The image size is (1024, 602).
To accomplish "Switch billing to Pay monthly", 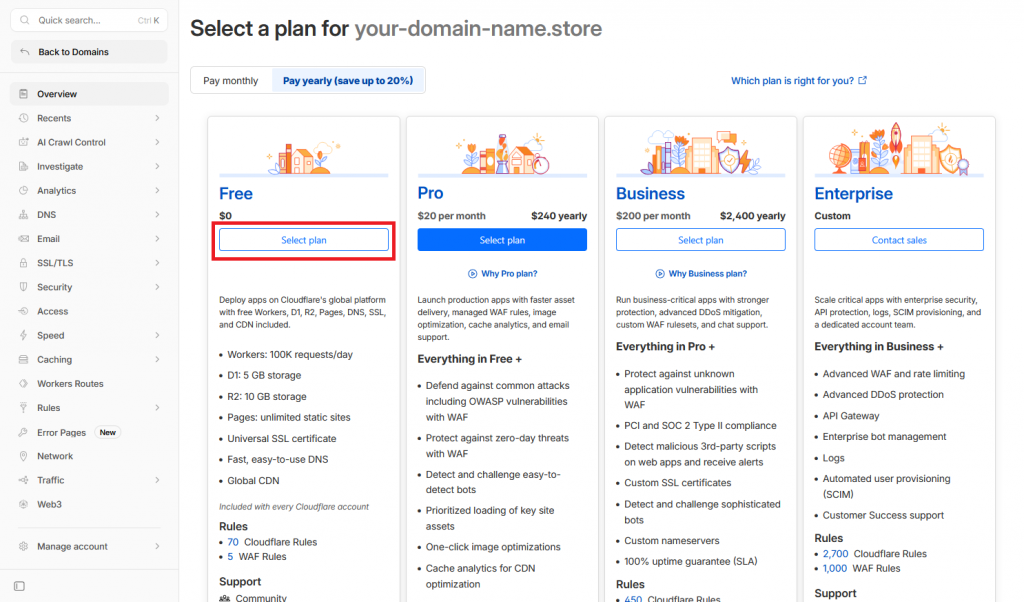I will (x=231, y=81).
